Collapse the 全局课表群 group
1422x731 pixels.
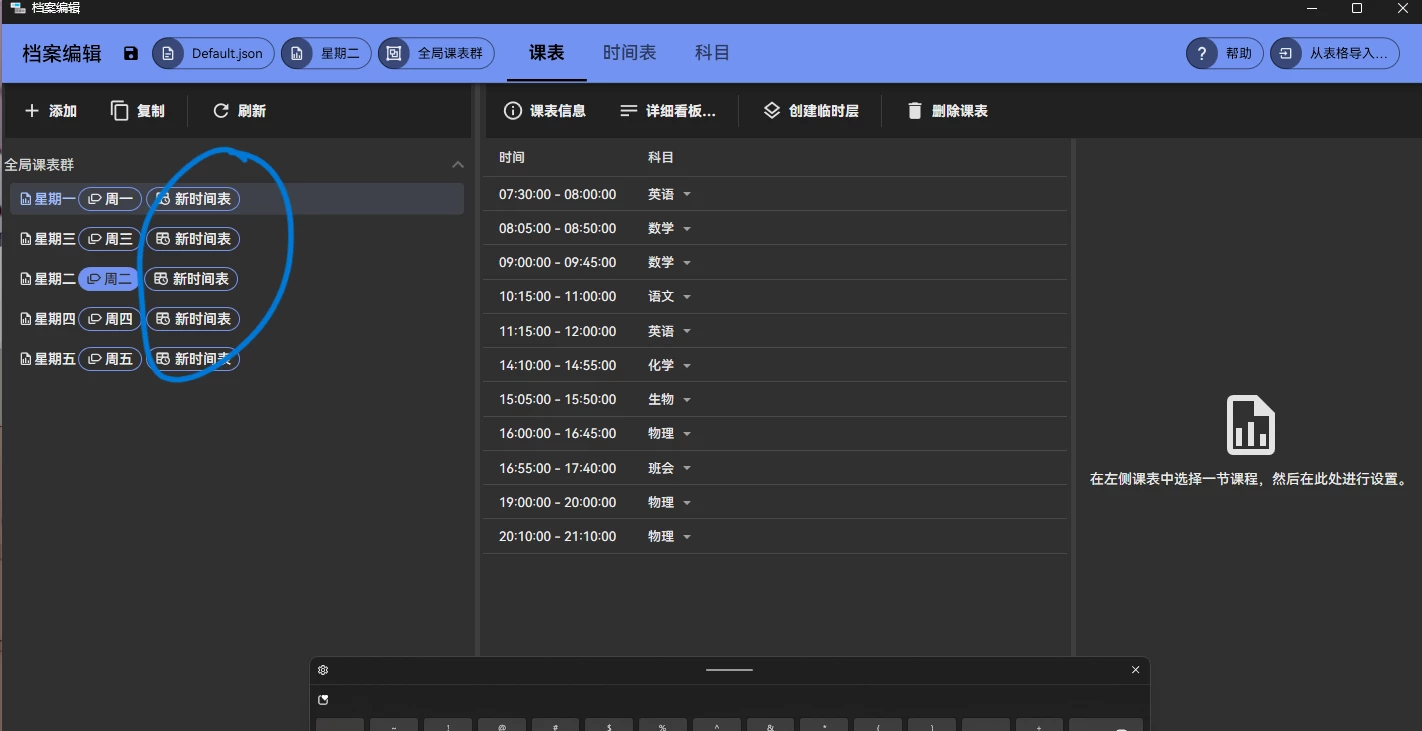point(458,165)
